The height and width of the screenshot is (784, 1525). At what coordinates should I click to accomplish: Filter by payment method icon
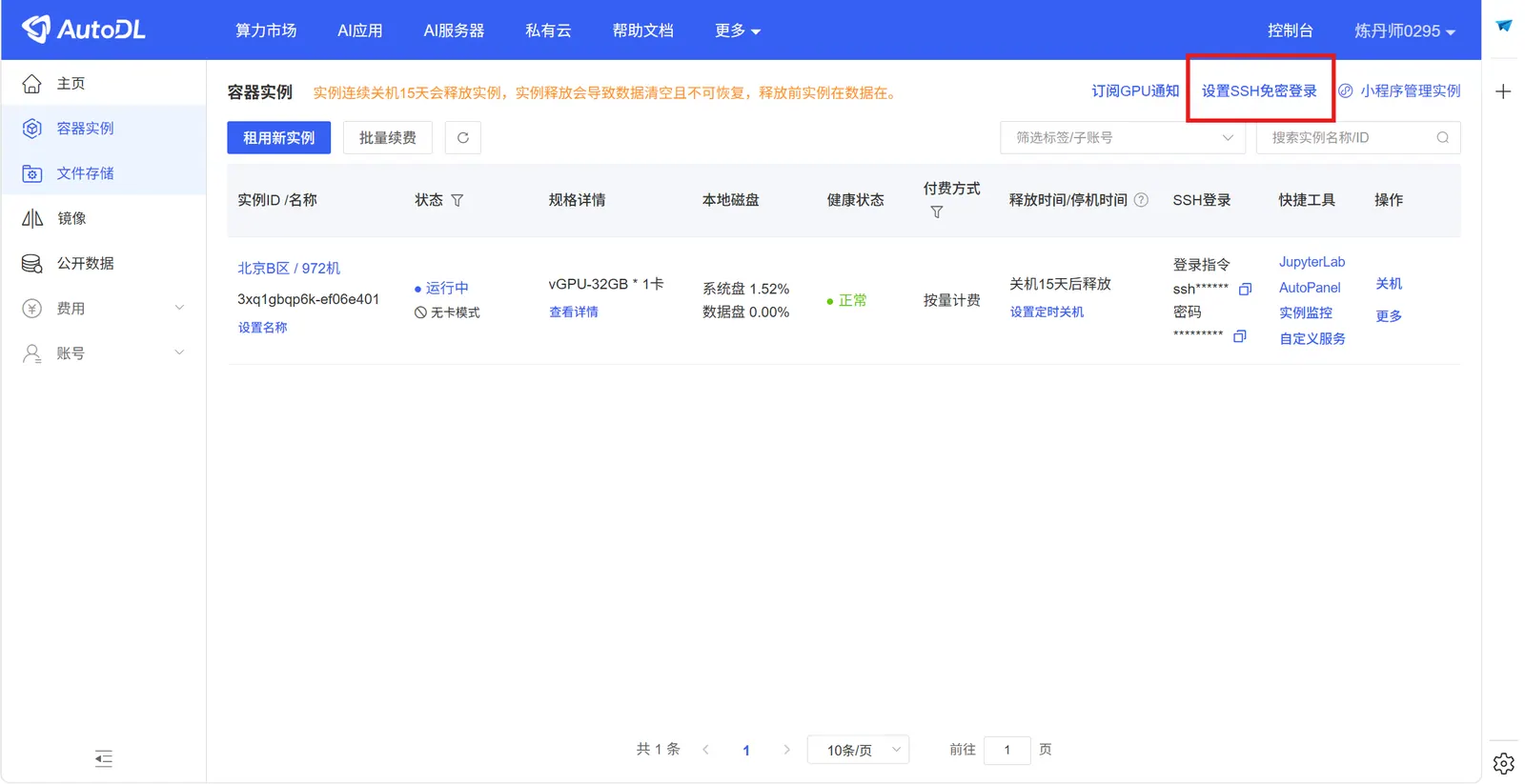[936, 212]
